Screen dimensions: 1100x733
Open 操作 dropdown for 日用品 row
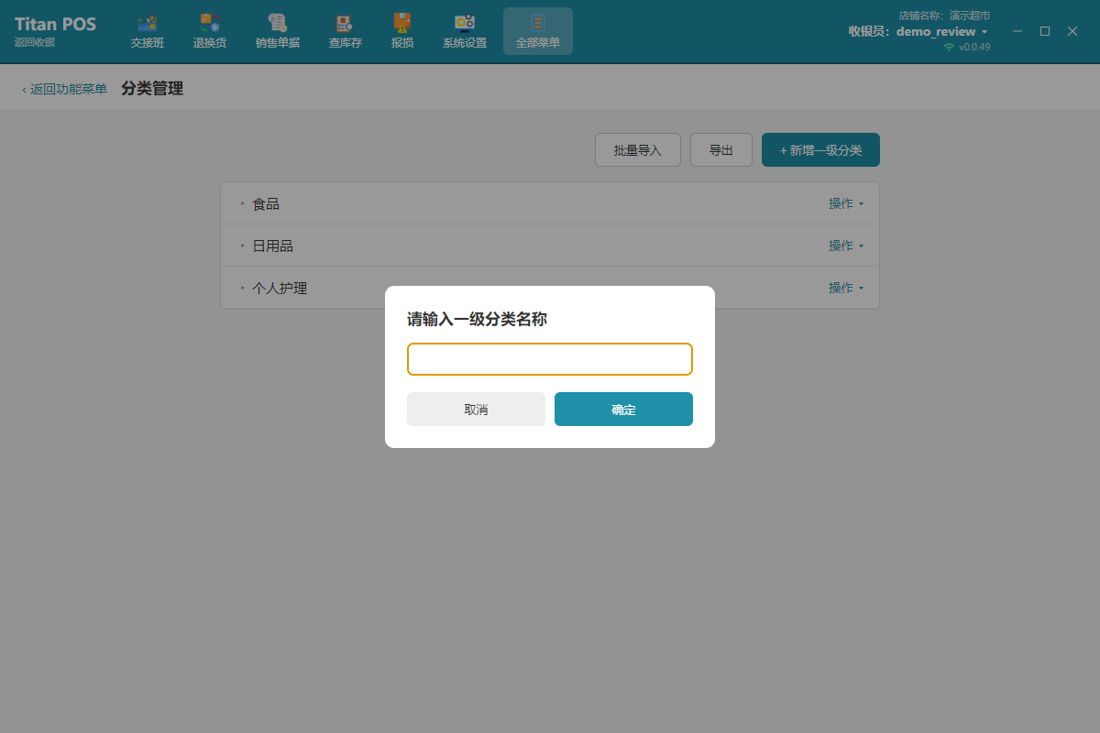pos(846,246)
